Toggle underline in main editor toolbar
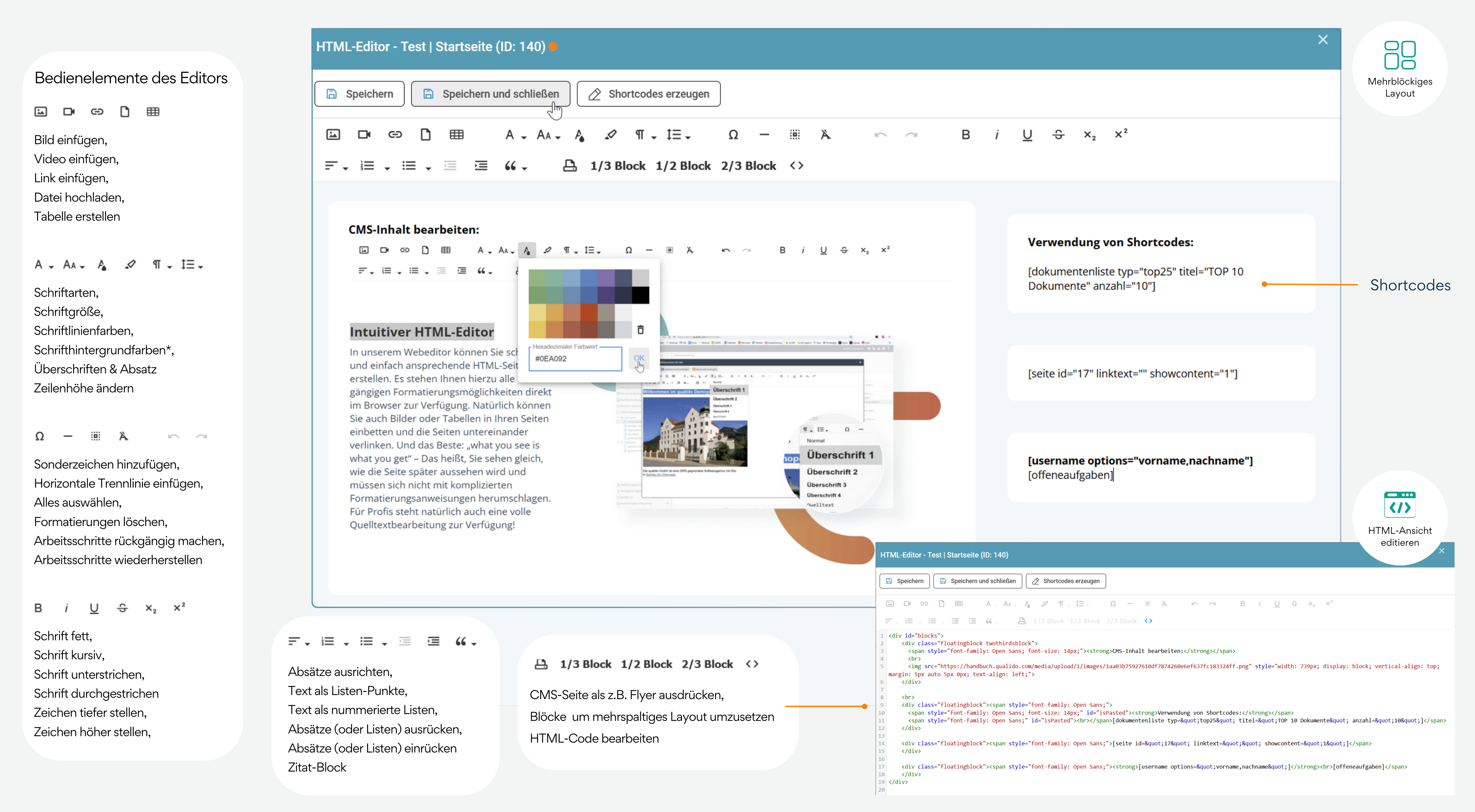 tap(1027, 135)
